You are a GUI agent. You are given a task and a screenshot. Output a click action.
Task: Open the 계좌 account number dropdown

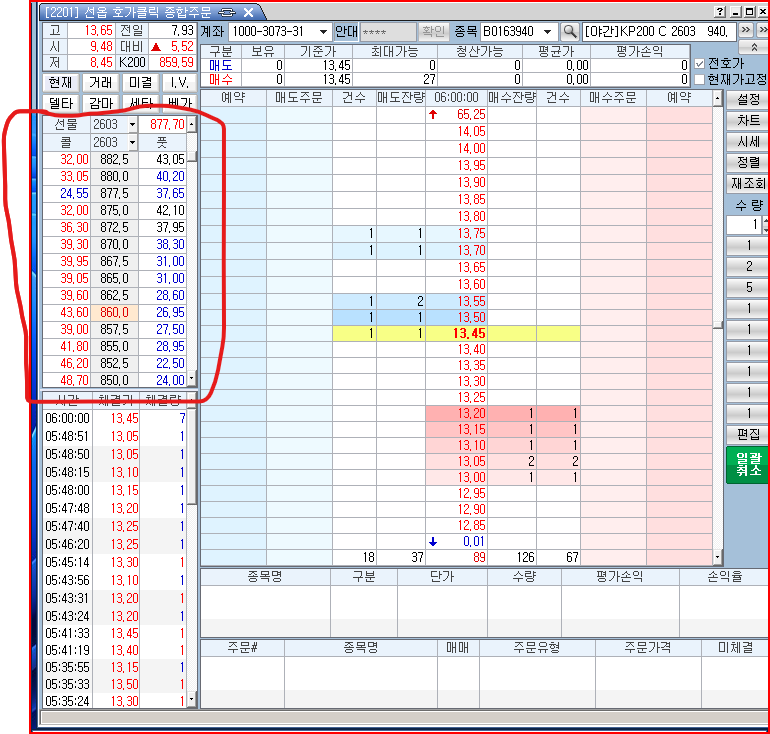pos(323,32)
